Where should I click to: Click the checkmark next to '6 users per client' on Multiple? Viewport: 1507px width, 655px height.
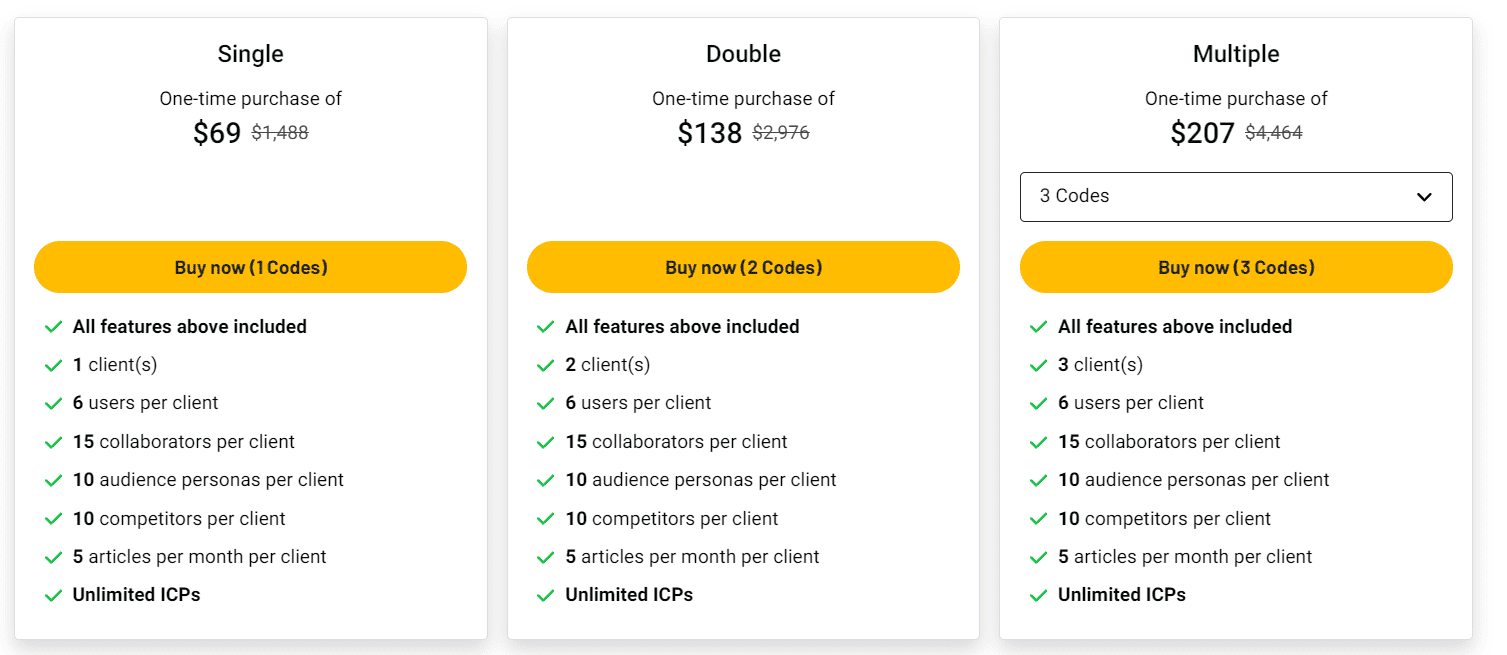1039,403
